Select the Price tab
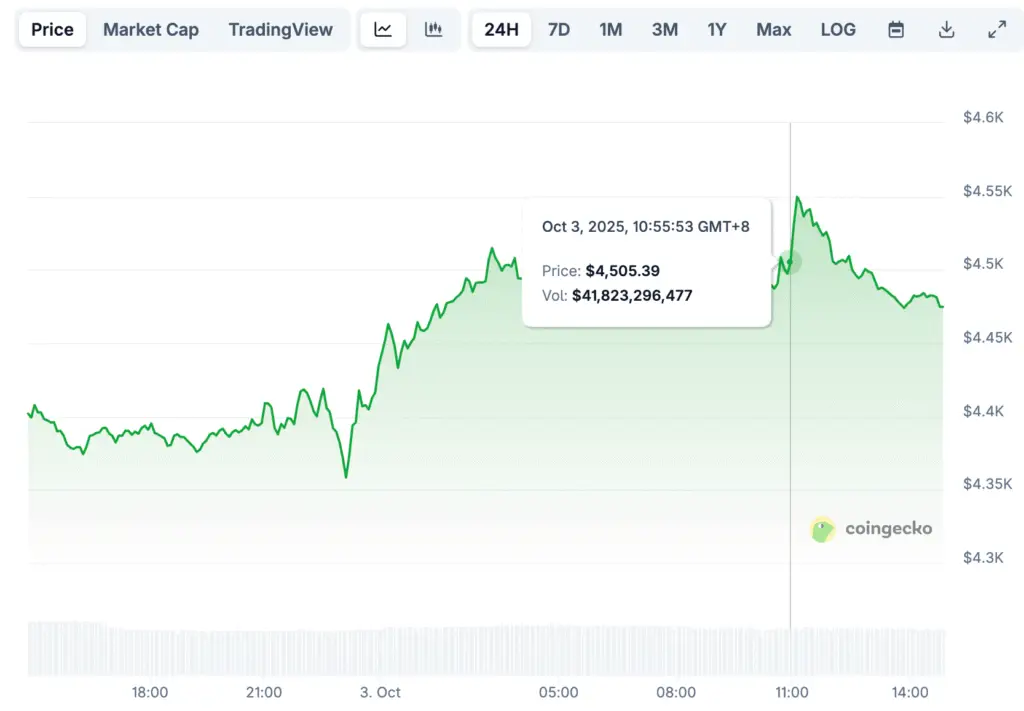 click(52, 30)
